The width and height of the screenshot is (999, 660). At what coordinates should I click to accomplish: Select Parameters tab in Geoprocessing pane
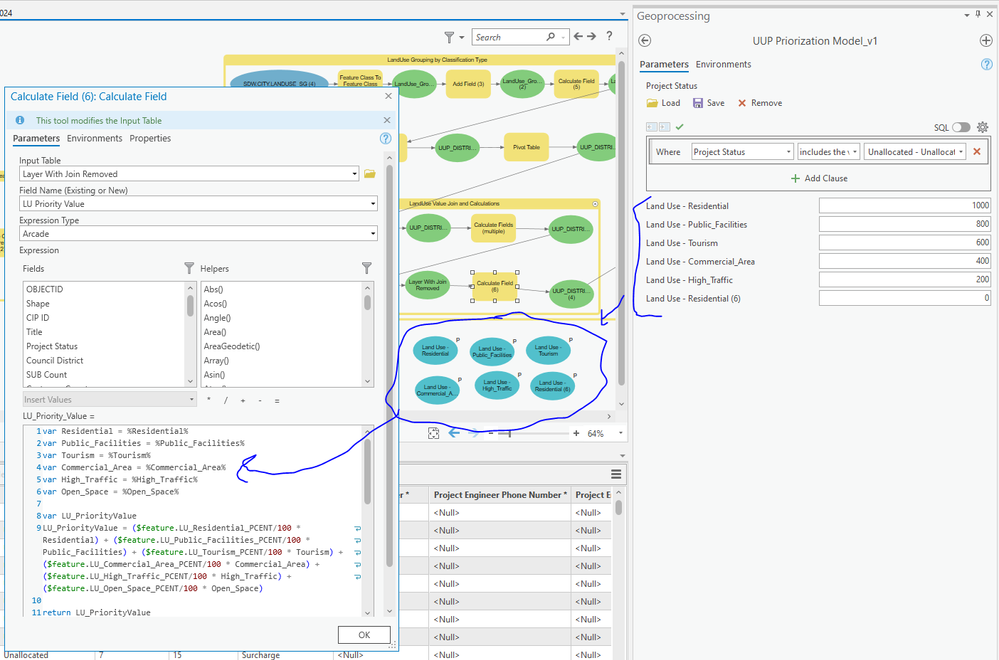pos(664,64)
